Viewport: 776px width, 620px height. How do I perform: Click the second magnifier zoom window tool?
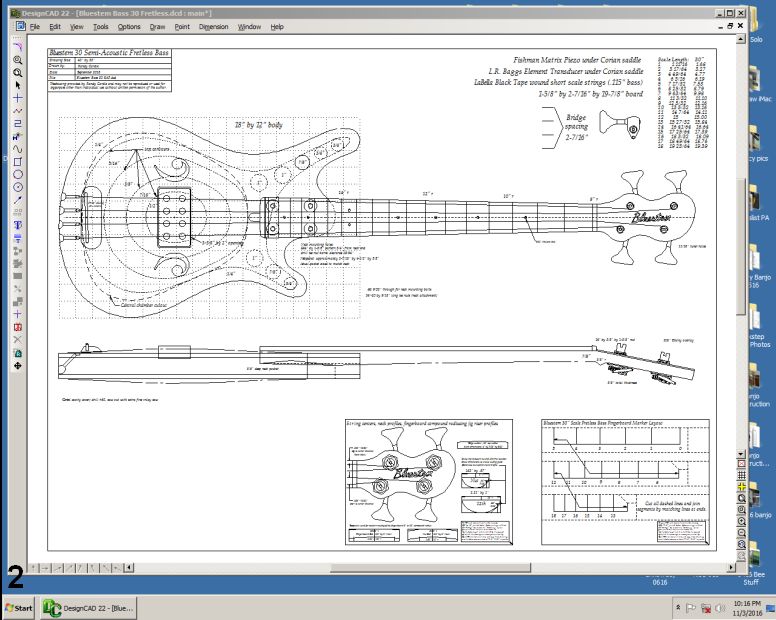click(x=17, y=73)
